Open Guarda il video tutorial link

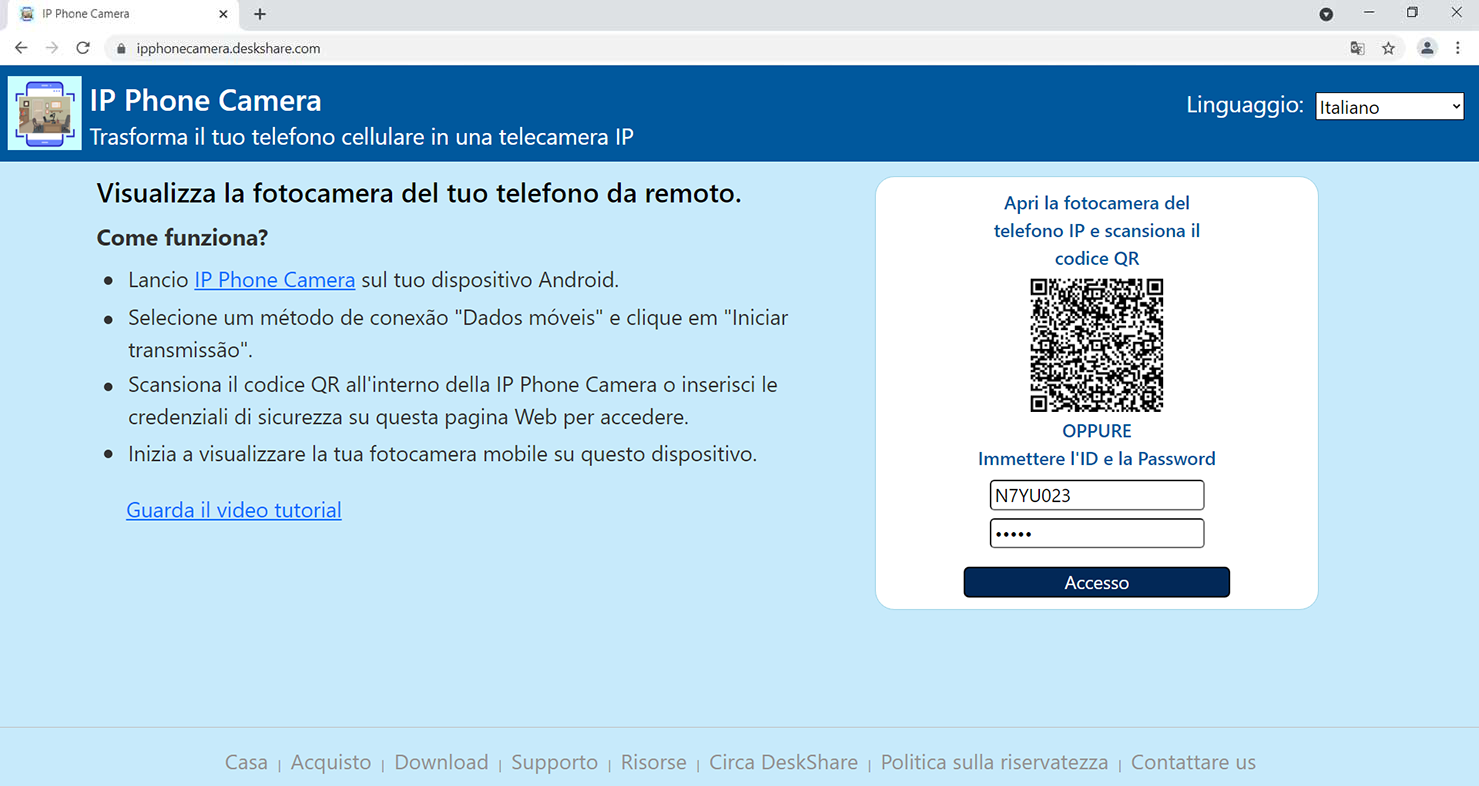point(234,510)
